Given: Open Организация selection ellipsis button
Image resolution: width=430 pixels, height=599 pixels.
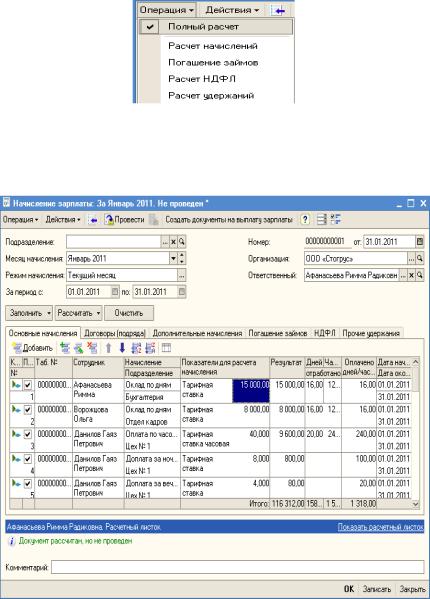Looking at the screenshot, I should pyautogui.click(x=411, y=259).
